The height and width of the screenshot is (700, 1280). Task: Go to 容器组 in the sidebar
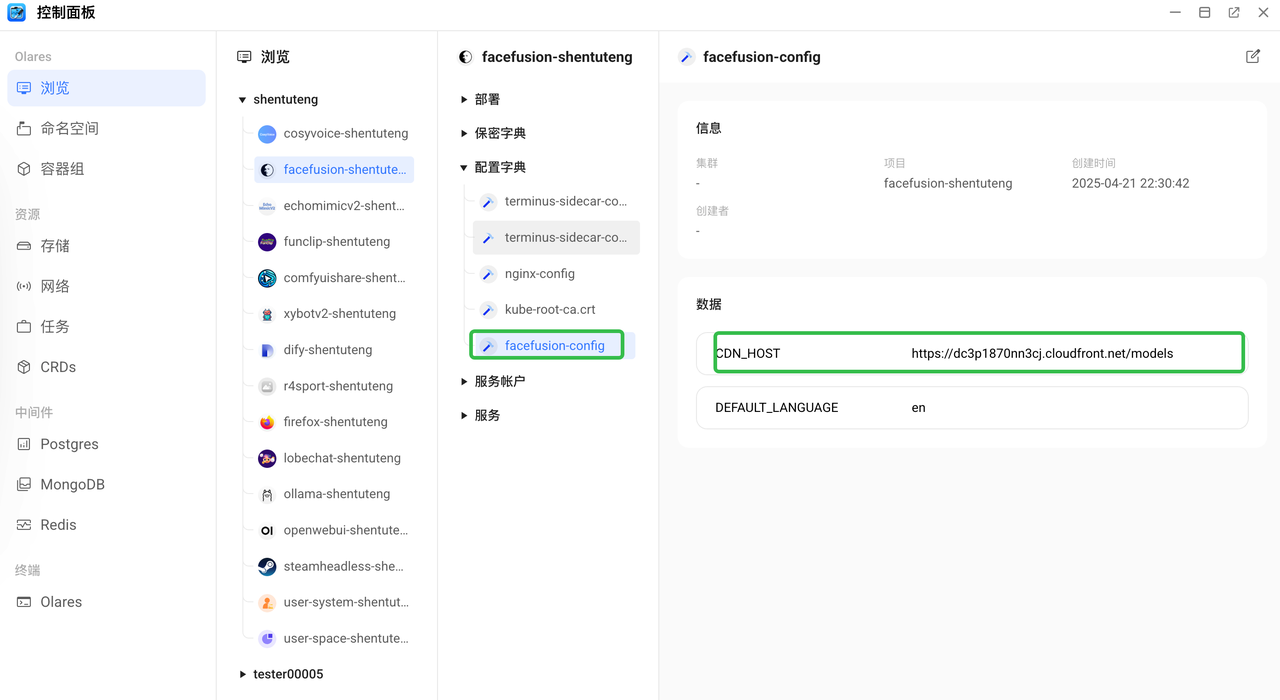[x=62, y=169]
